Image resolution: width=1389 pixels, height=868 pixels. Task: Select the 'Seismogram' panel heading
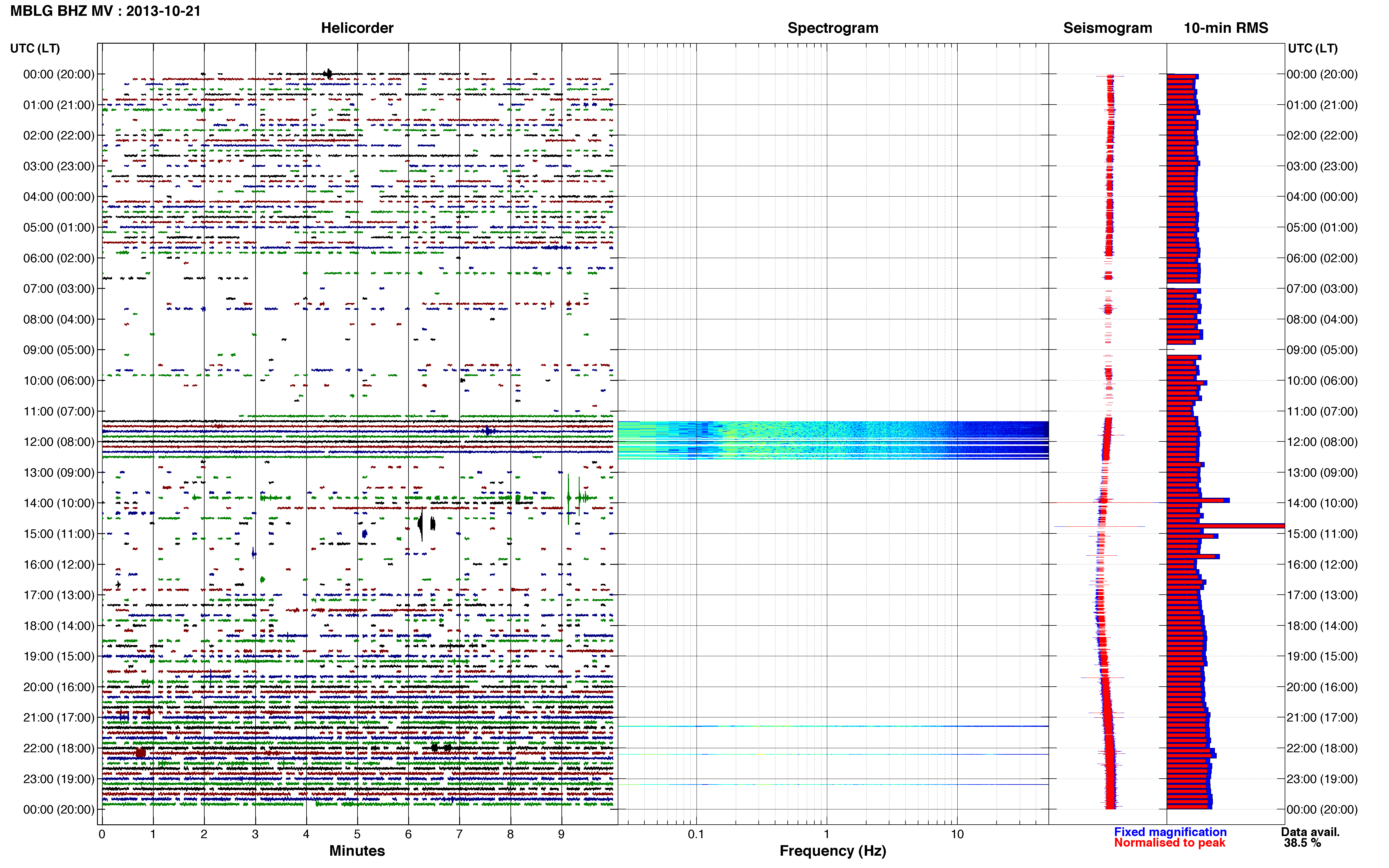click(1107, 28)
